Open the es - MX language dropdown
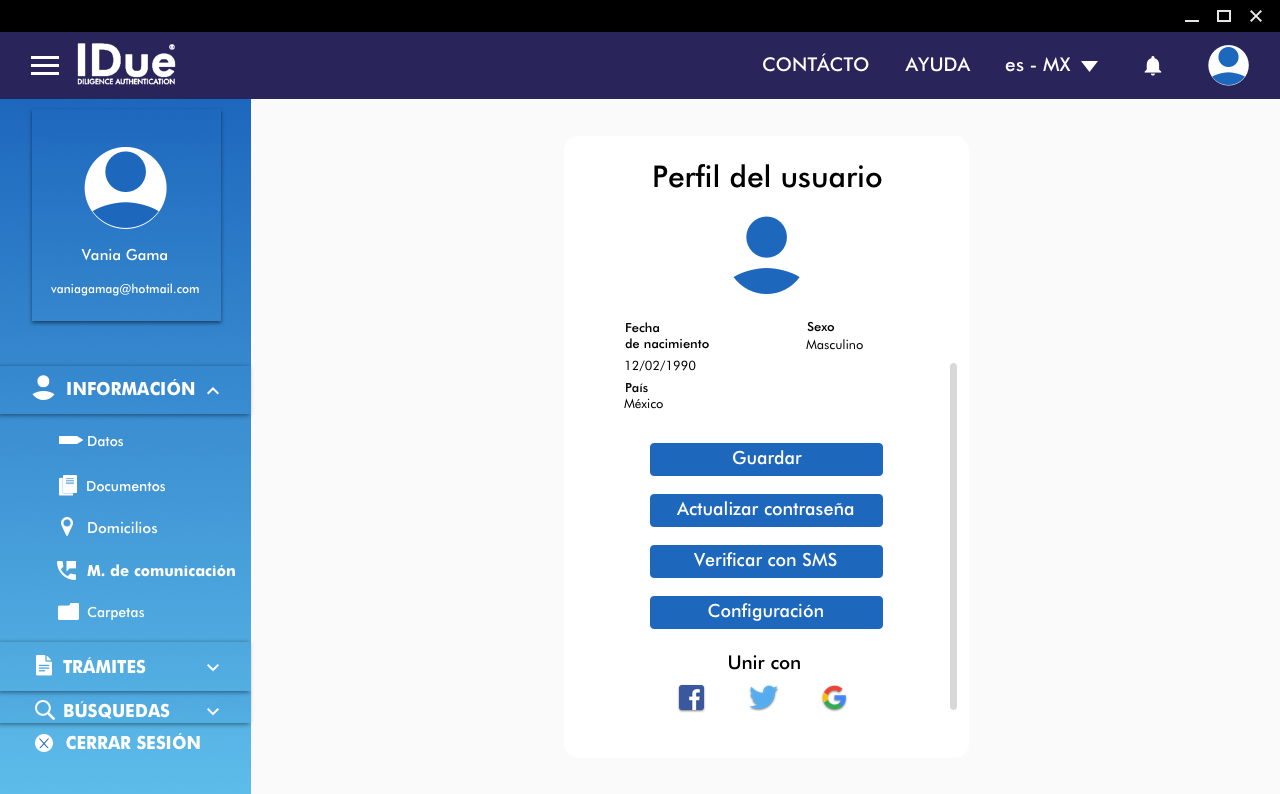This screenshot has height=794, width=1280. point(1051,65)
